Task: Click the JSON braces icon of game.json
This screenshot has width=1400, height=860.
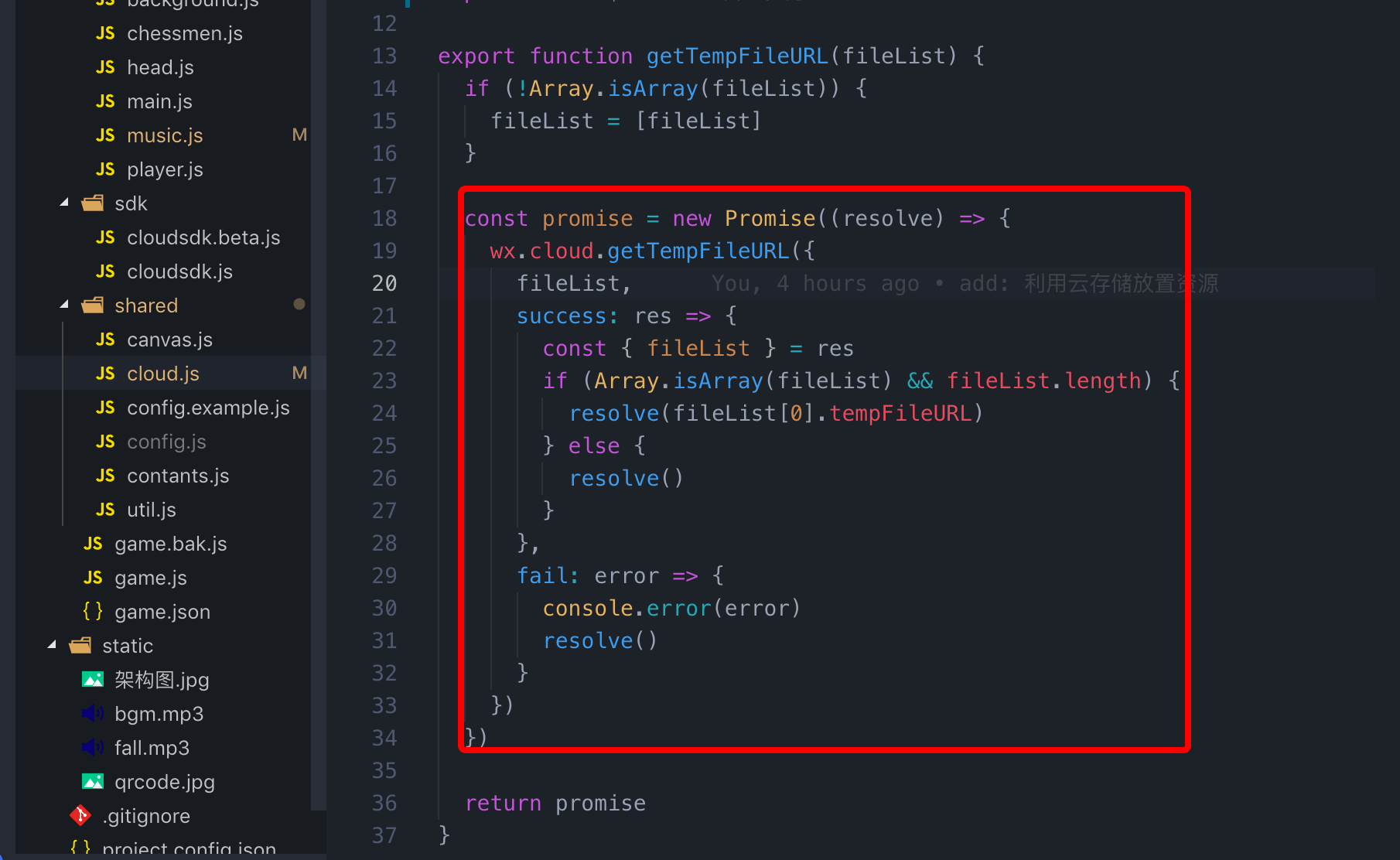Action: tap(93, 612)
